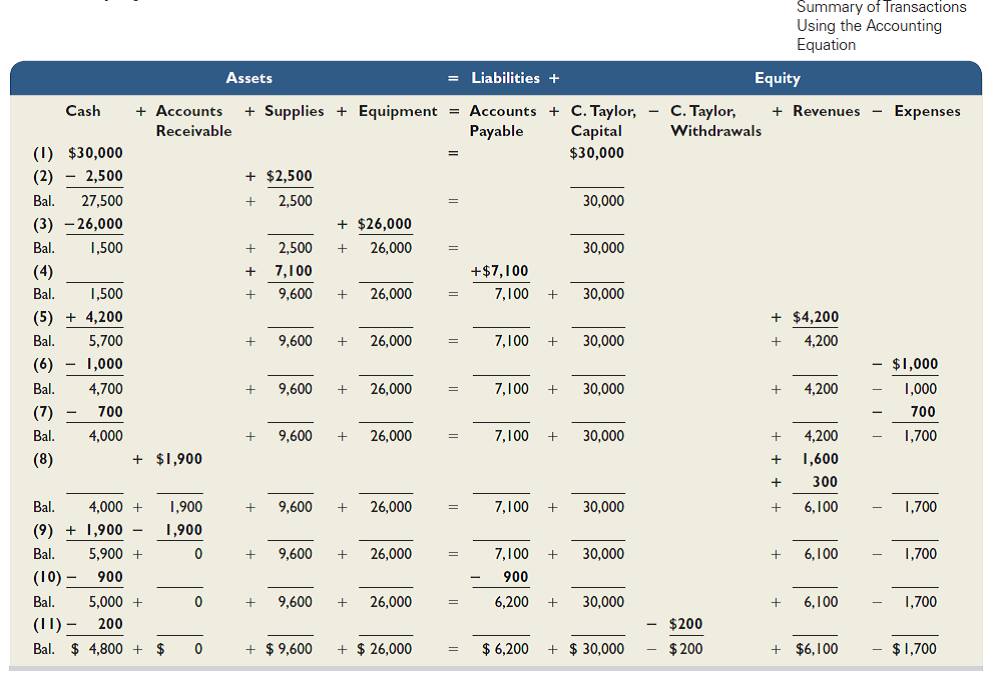Select the Equipment column heading
Screen dimensions: 988x675
(398, 111)
